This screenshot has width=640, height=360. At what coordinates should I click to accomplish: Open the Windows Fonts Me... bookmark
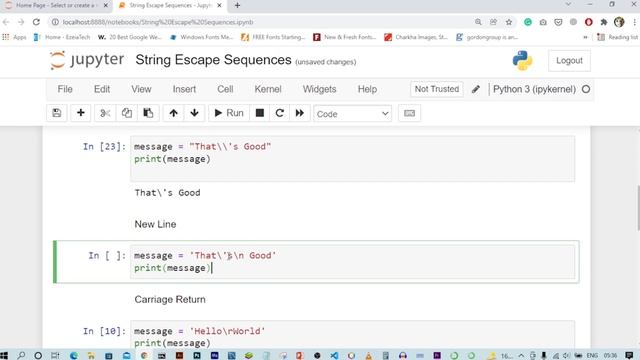point(201,37)
